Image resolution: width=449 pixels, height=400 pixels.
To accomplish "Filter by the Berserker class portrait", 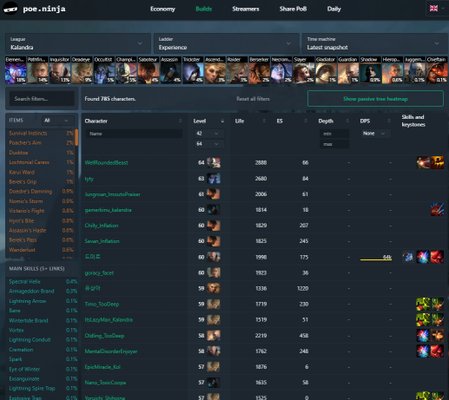I will click(259, 70).
